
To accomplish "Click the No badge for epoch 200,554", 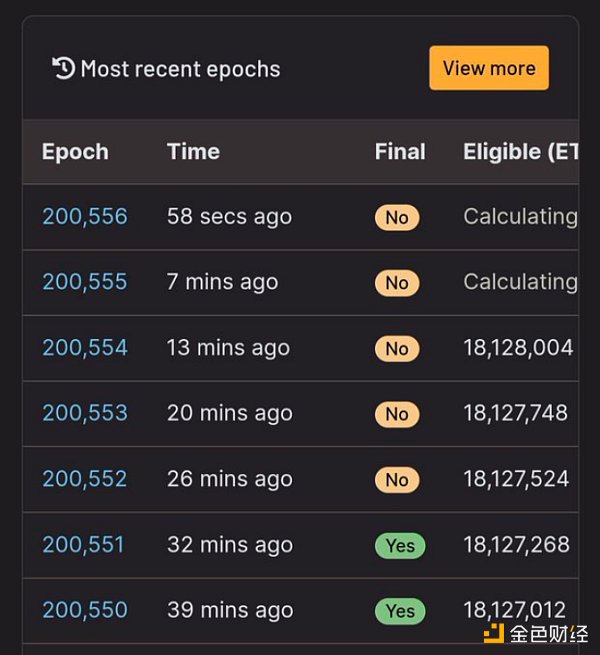I will (x=397, y=349).
